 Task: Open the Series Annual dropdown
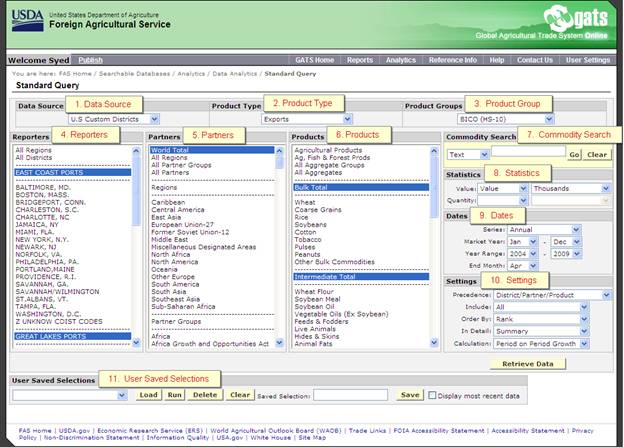[544, 230]
